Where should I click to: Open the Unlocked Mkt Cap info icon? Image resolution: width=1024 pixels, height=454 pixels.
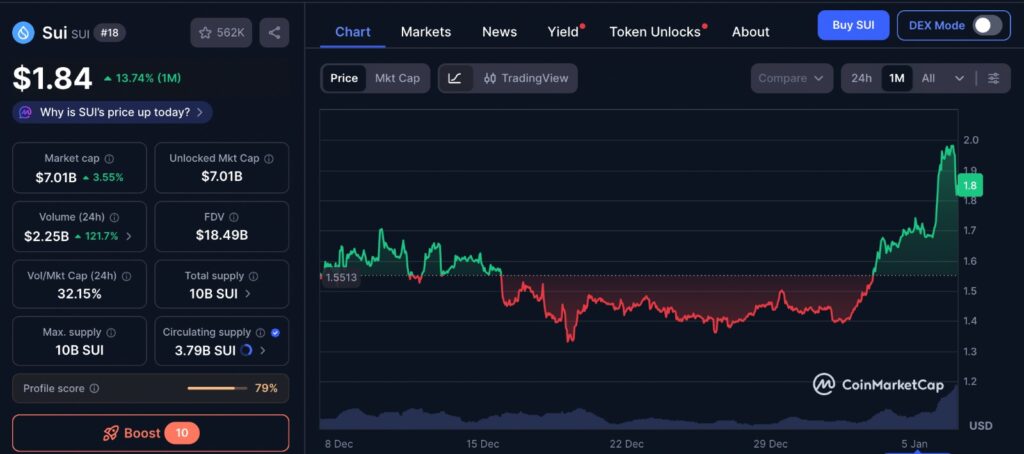point(269,159)
